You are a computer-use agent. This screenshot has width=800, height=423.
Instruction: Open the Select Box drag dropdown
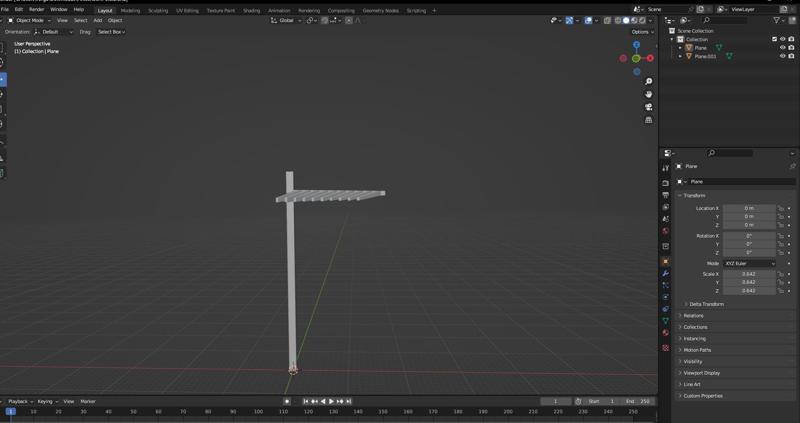point(111,32)
